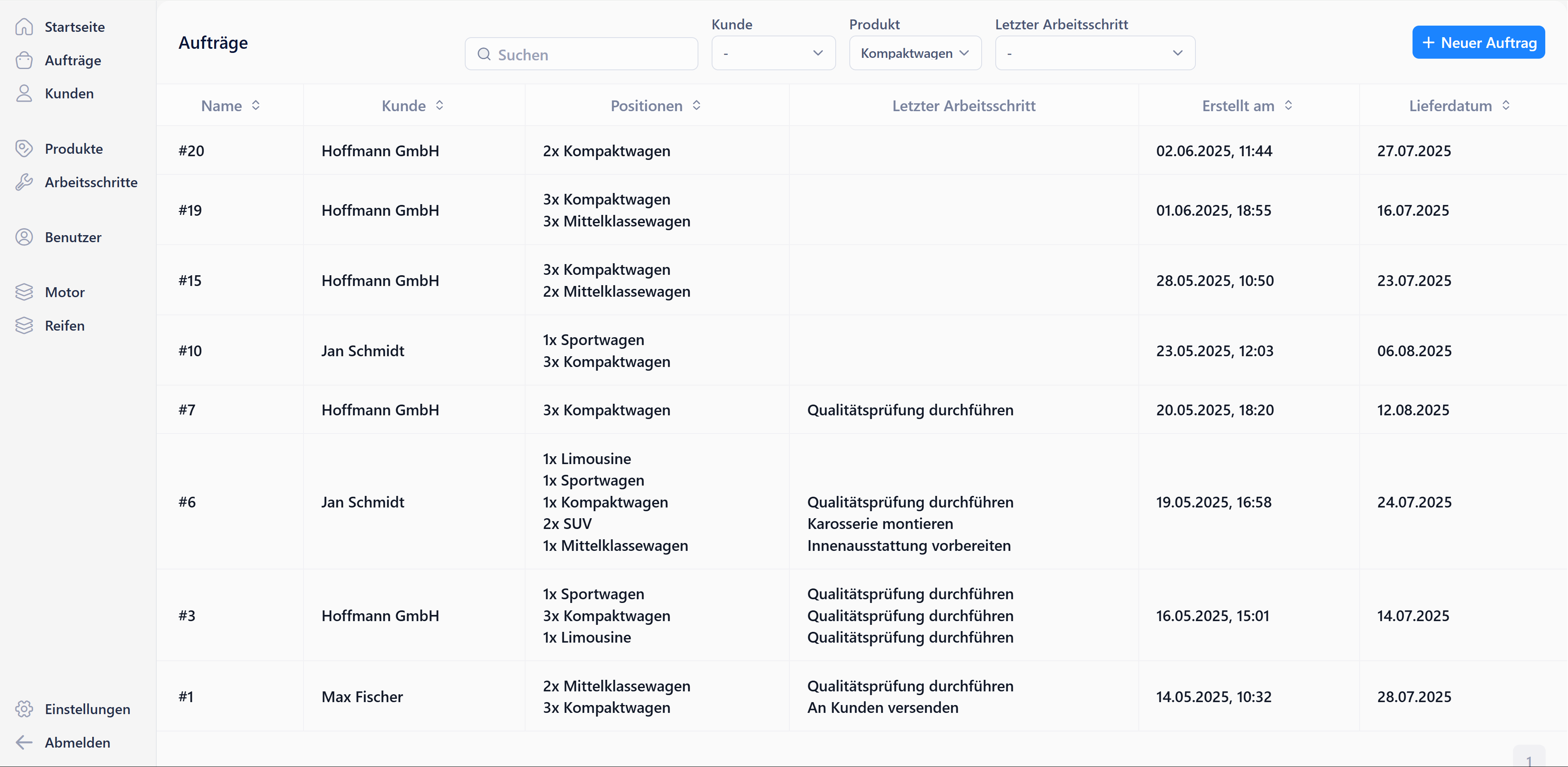This screenshot has width=1568, height=767.
Task: Open Aufträge in sidebar
Action: (73, 60)
